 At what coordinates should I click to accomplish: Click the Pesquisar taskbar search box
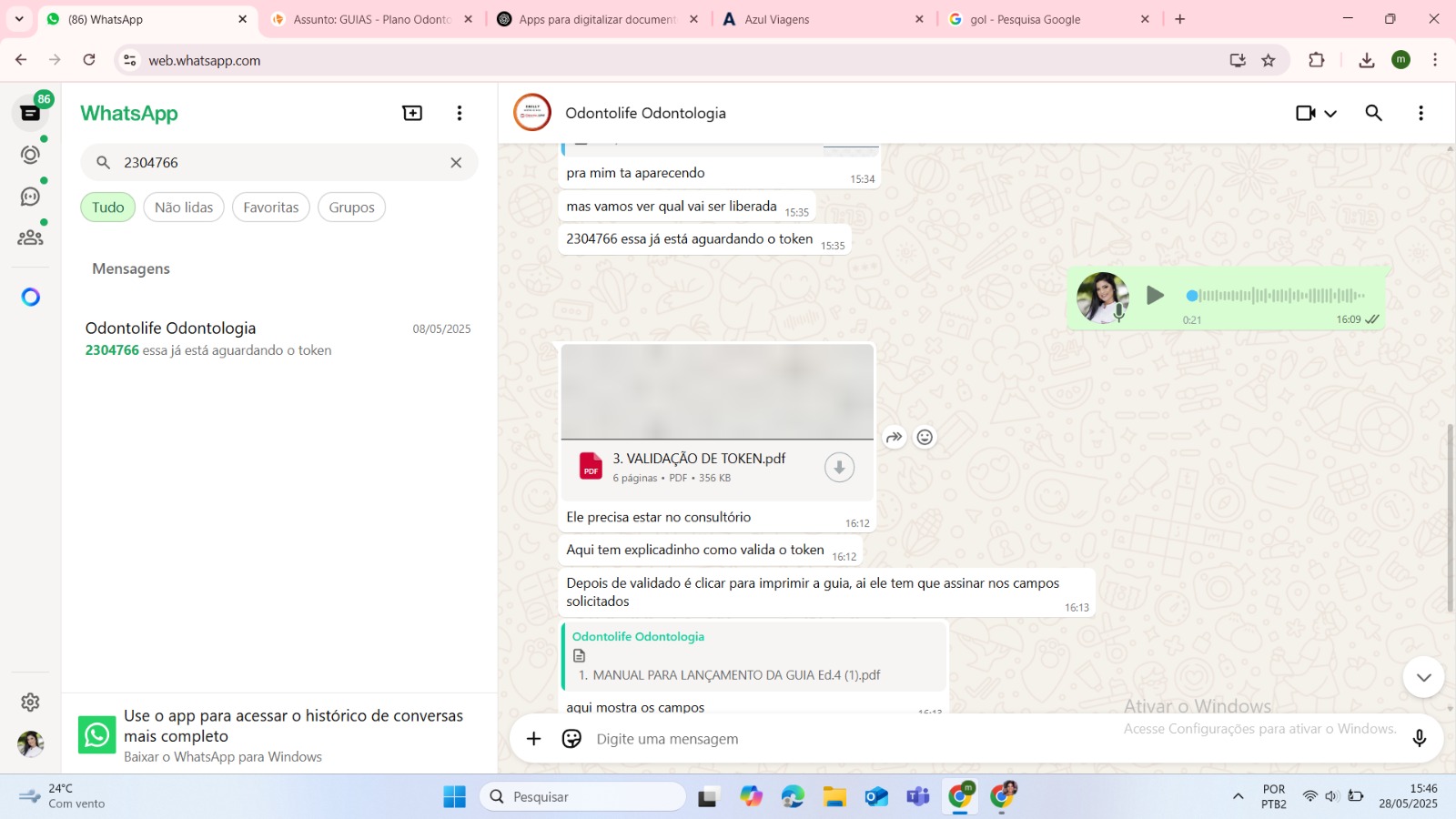pos(583,797)
